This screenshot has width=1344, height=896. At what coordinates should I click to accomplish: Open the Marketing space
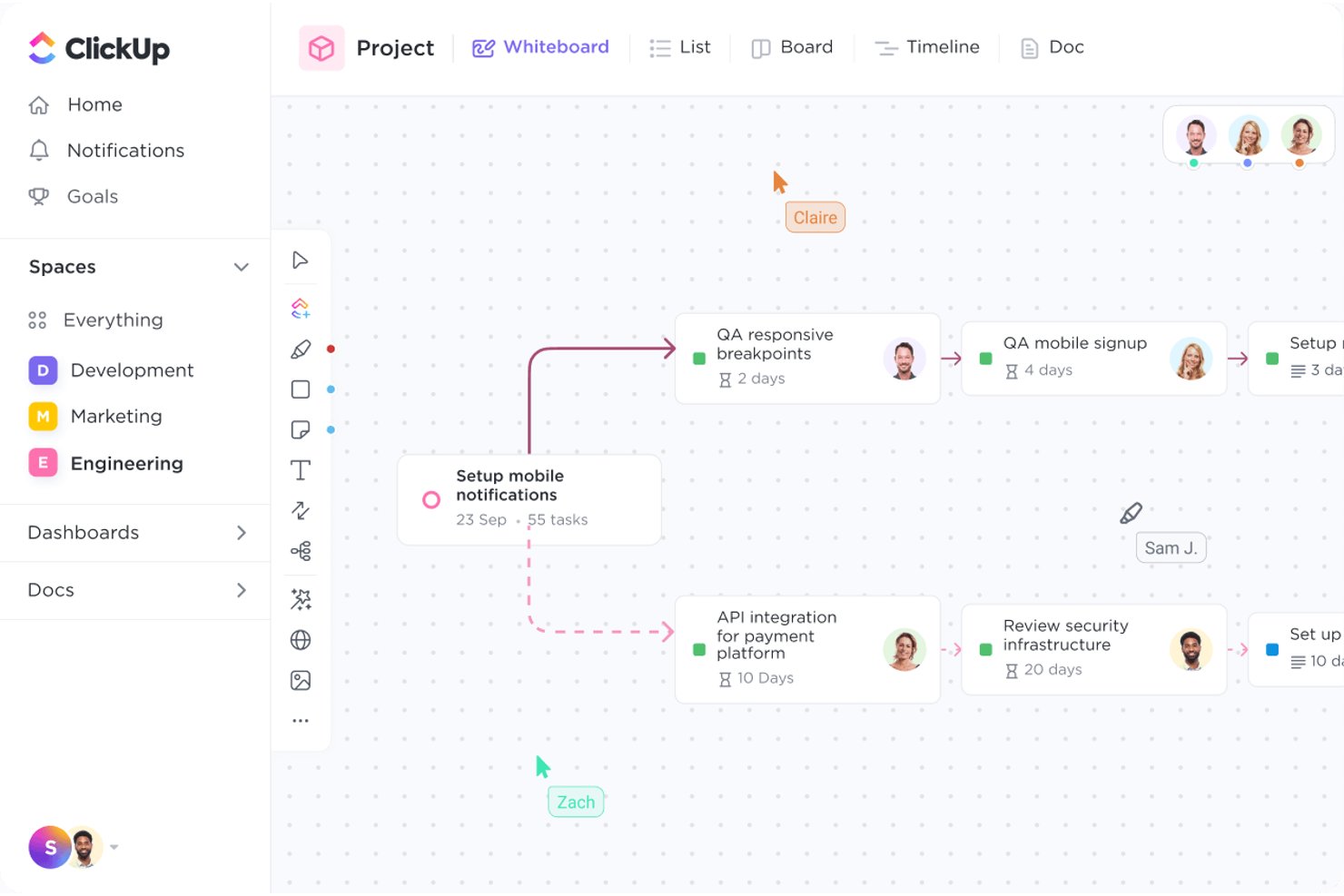coord(95,417)
